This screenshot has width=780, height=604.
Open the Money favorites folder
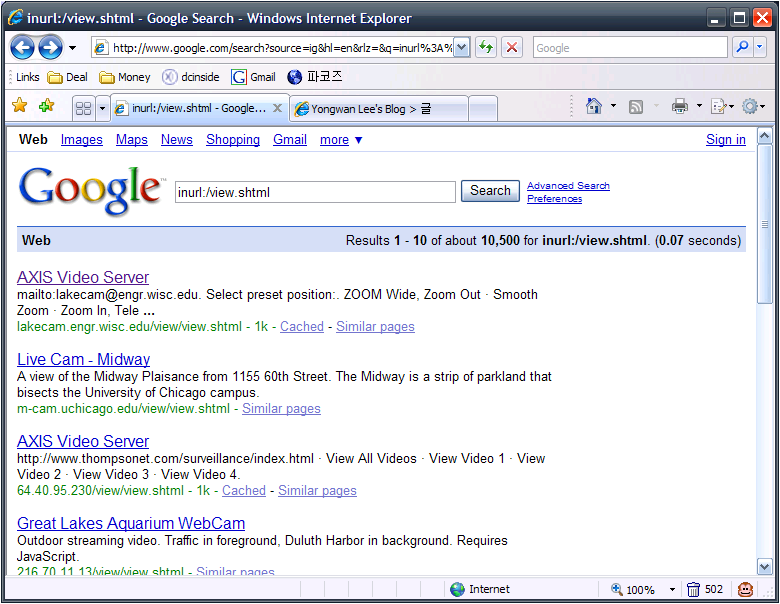point(124,77)
